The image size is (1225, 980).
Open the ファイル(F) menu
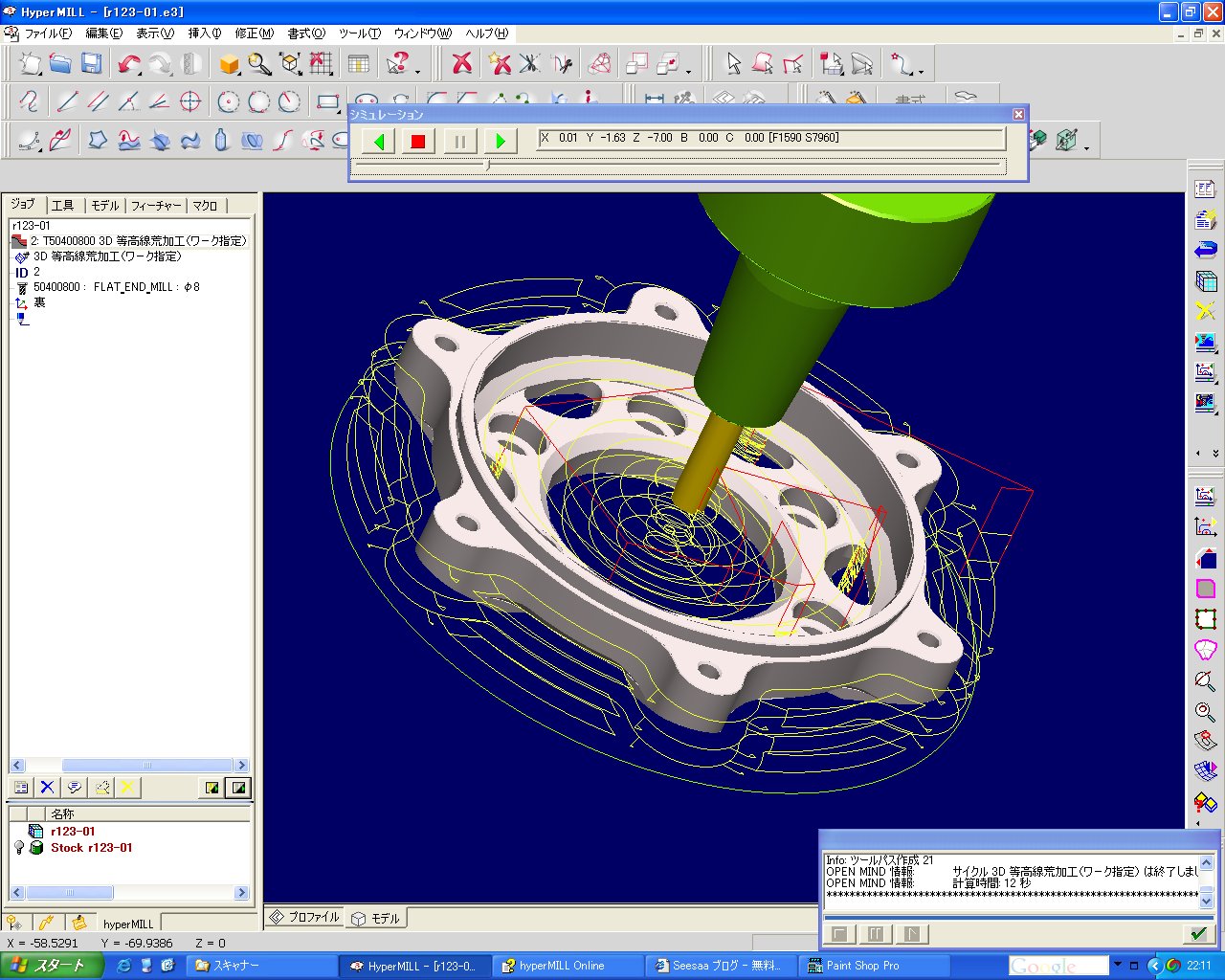47,33
